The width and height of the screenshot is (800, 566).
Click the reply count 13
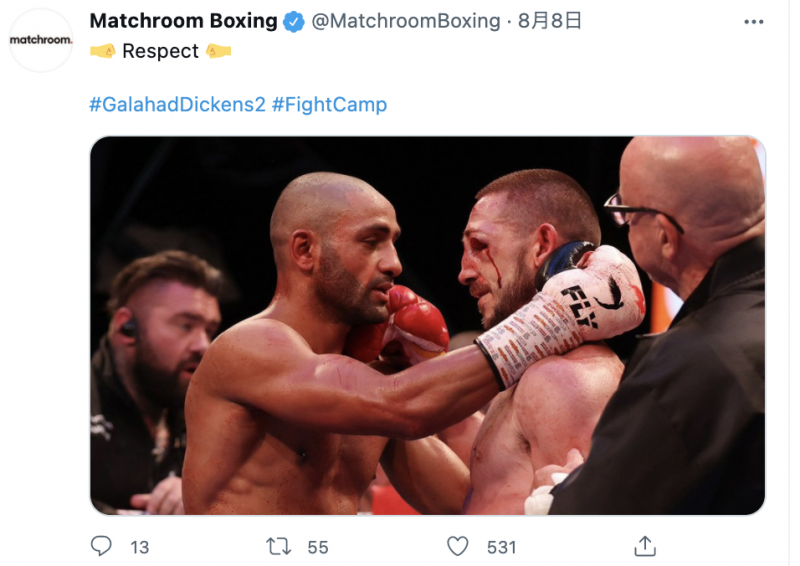pos(139,547)
